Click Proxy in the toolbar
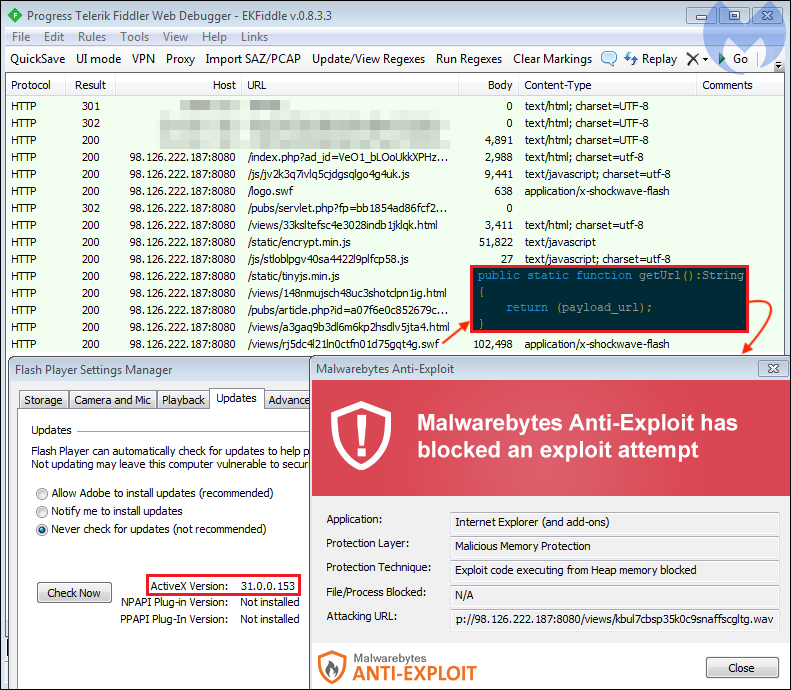Viewport: 791px width, 690px height. [x=180, y=59]
